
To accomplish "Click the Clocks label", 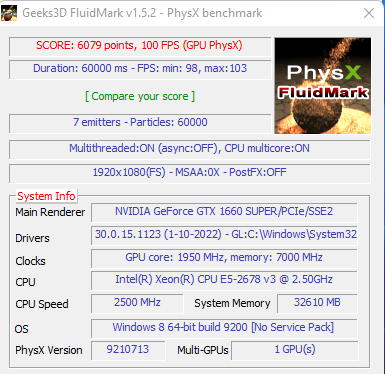I will (30, 261).
